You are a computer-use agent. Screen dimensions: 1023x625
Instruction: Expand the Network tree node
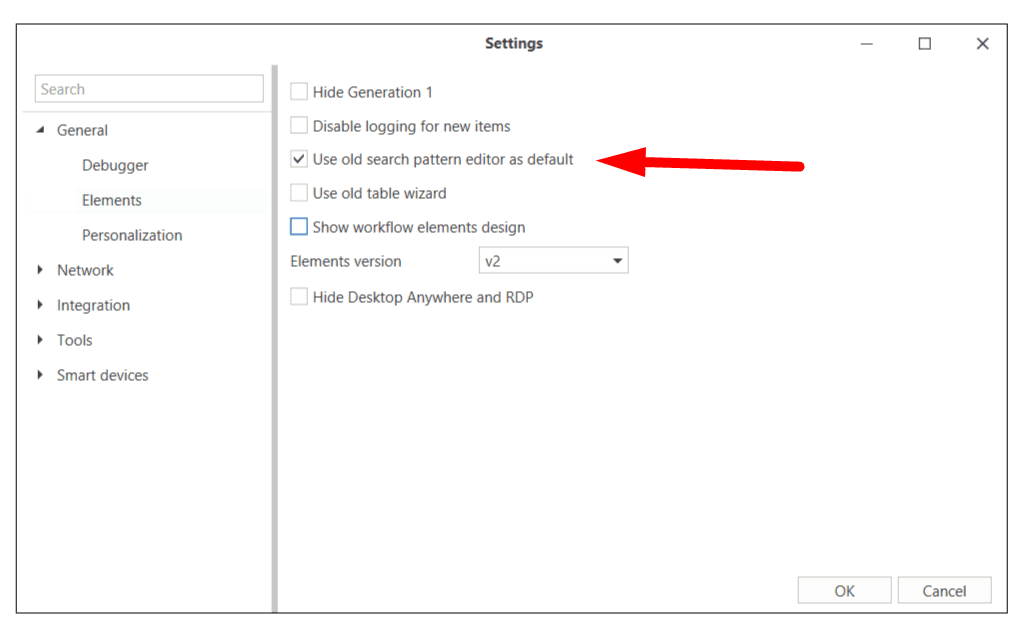click(40, 270)
